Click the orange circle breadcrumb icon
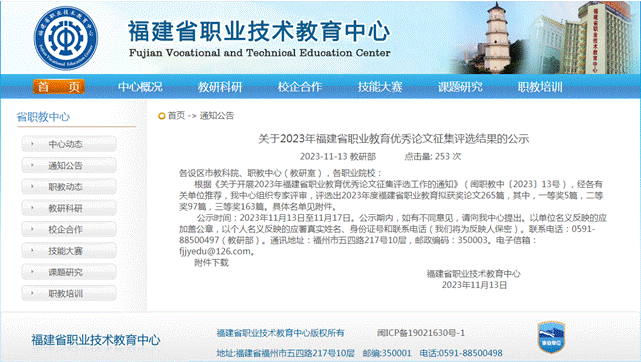This screenshot has width=641, height=362. (161, 116)
